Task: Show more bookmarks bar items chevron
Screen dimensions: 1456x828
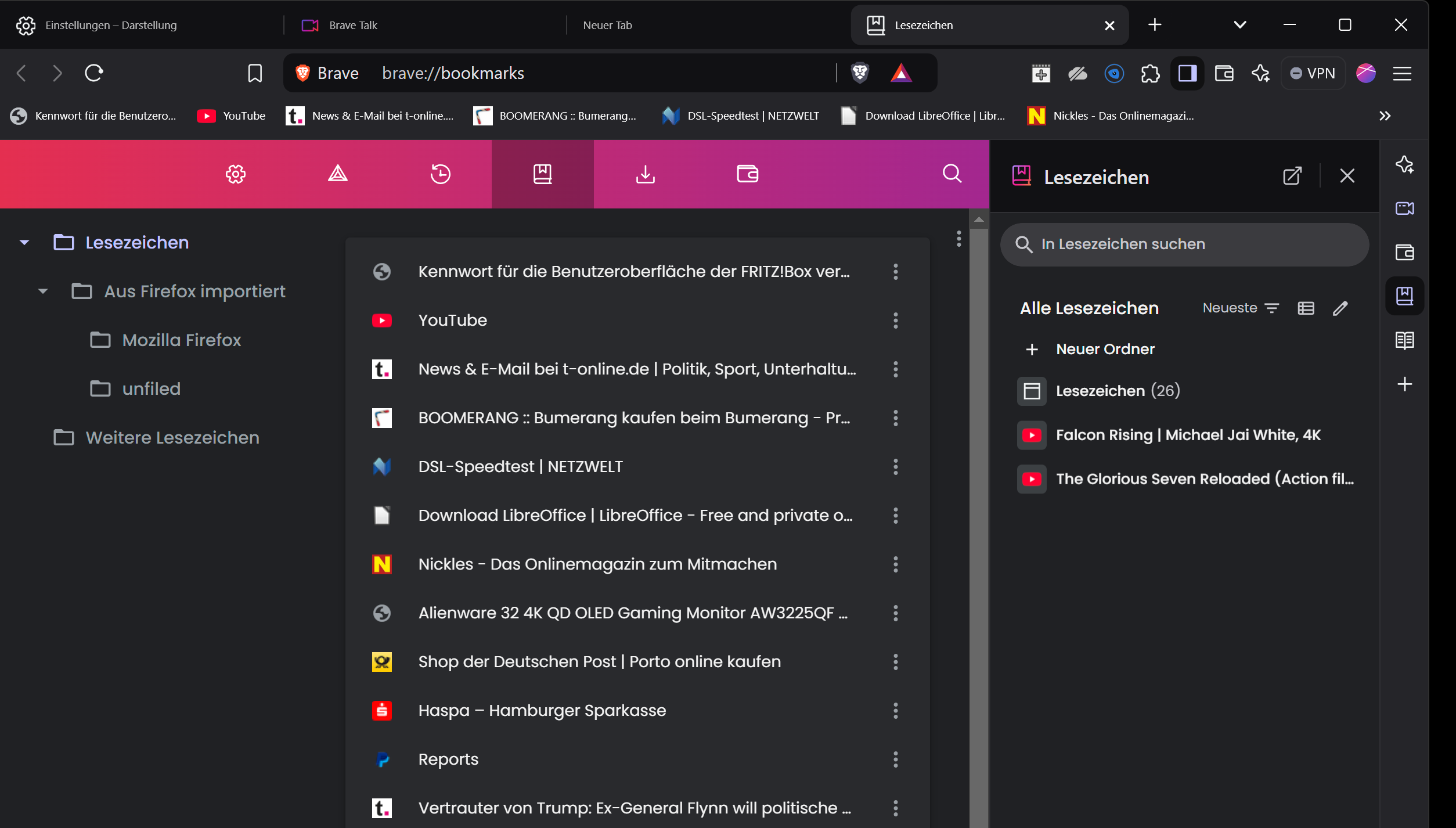Action: click(1385, 116)
